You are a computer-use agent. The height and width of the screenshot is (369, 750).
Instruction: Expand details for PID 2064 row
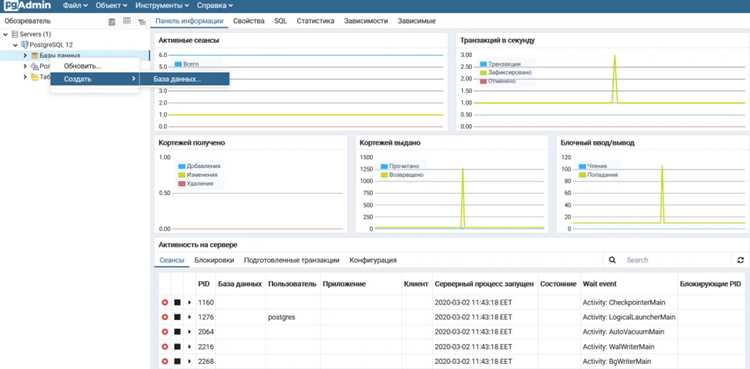(189, 332)
